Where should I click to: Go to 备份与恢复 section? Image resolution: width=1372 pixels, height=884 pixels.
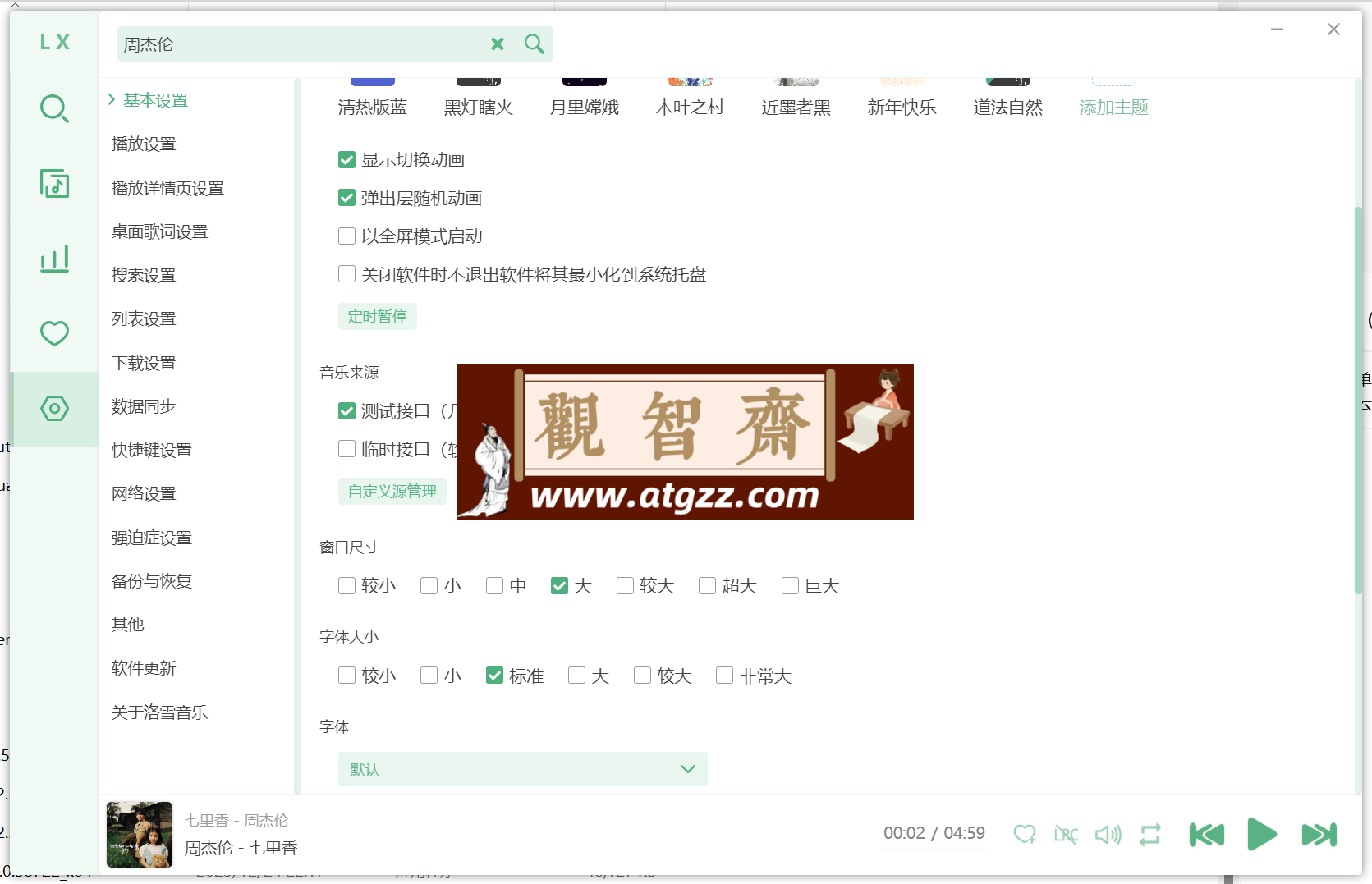point(152,581)
